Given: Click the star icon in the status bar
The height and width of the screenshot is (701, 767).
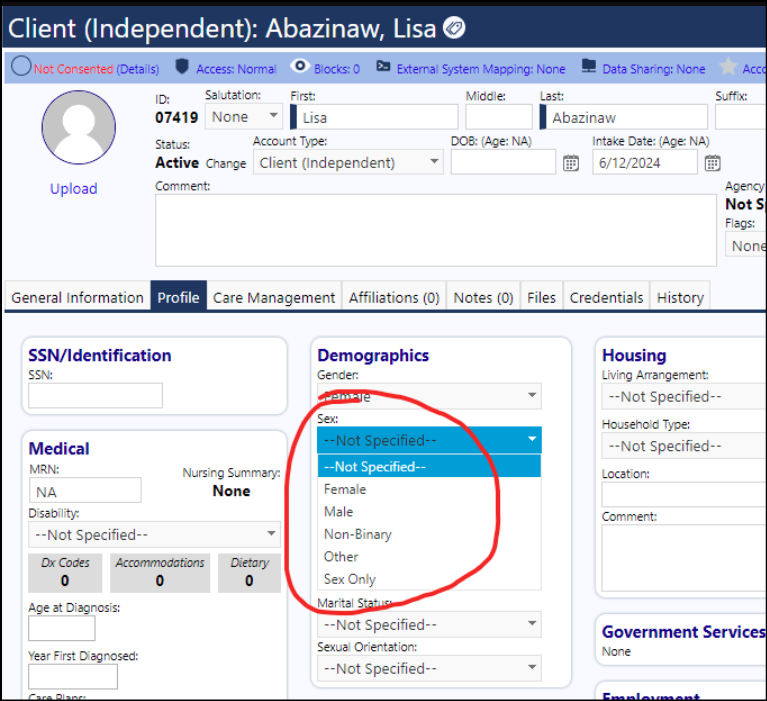Looking at the screenshot, I should click(x=727, y=66).
